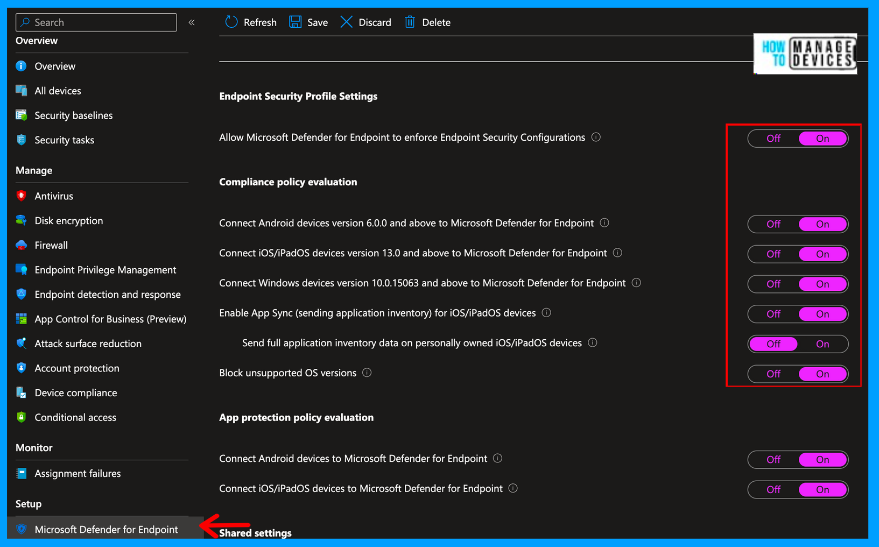
Task: Click the App protection policy evaluation heading
Action: pos(297,418)
